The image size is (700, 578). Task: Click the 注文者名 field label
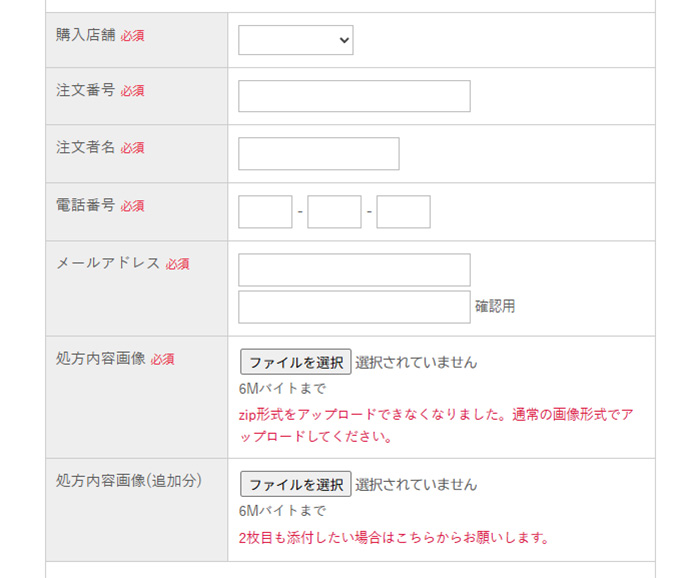[x=86, y=147]
